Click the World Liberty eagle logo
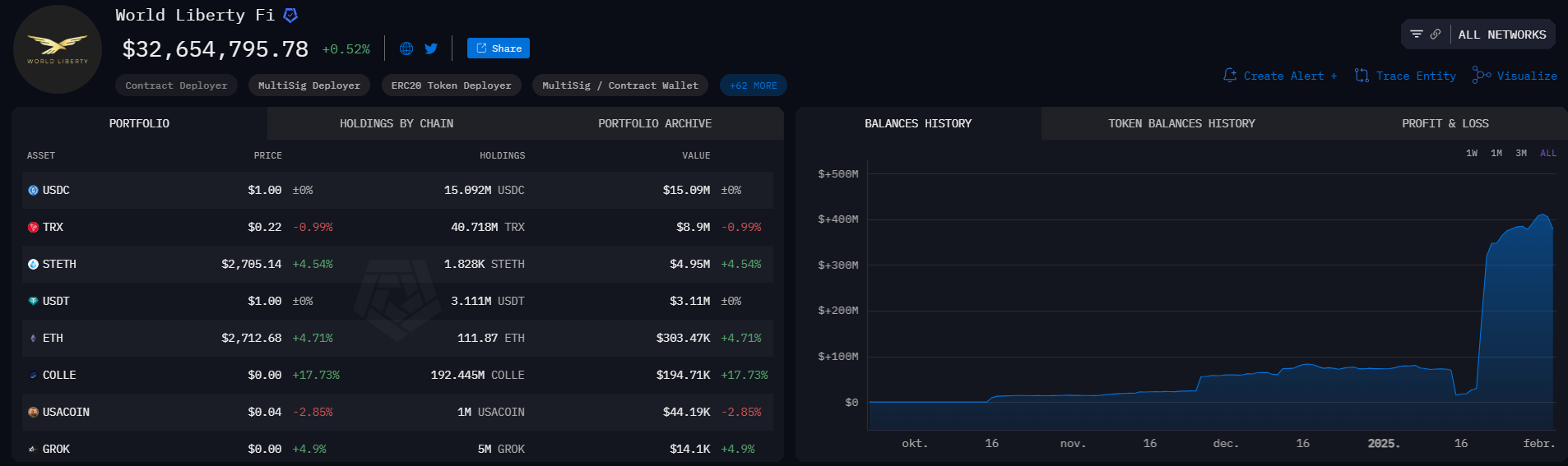 click(x=58, y=49)
